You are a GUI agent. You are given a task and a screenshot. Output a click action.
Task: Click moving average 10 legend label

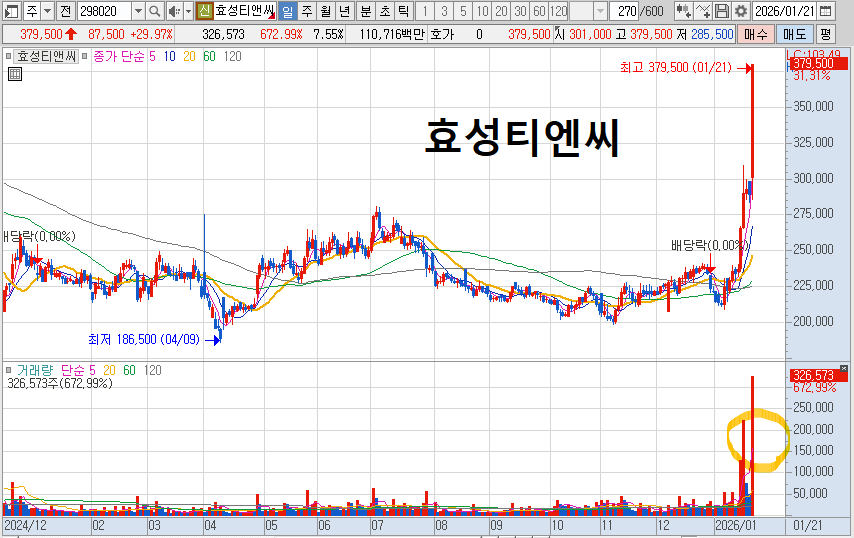click(169, 56)
